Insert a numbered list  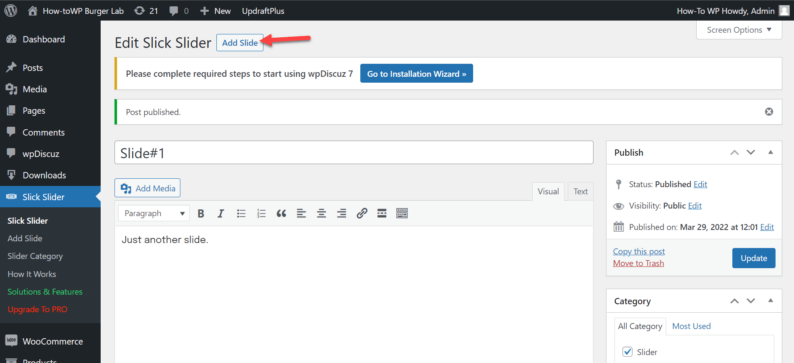[261, 214]
